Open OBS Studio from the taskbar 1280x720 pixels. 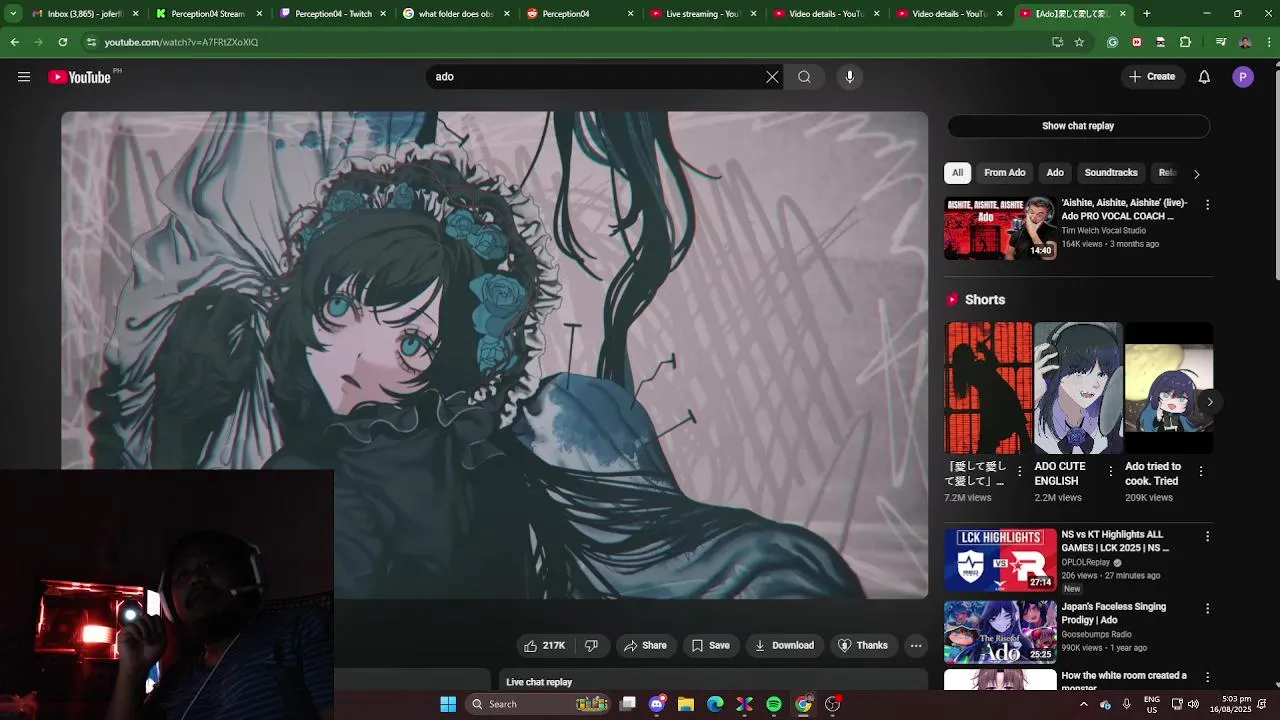click(832, 704)
